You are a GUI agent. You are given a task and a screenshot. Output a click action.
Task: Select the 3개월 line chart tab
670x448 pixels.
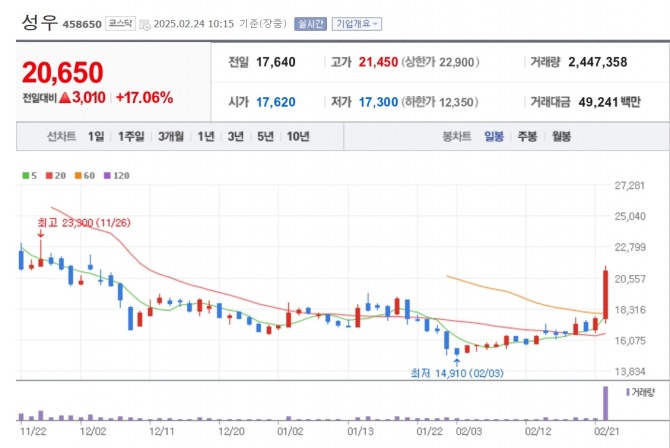coord(171,136)
